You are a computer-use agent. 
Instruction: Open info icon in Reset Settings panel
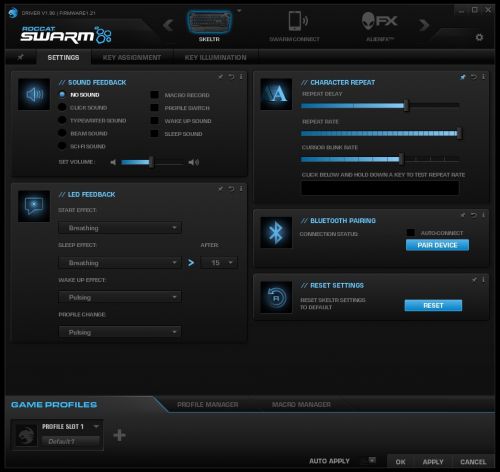484,279
